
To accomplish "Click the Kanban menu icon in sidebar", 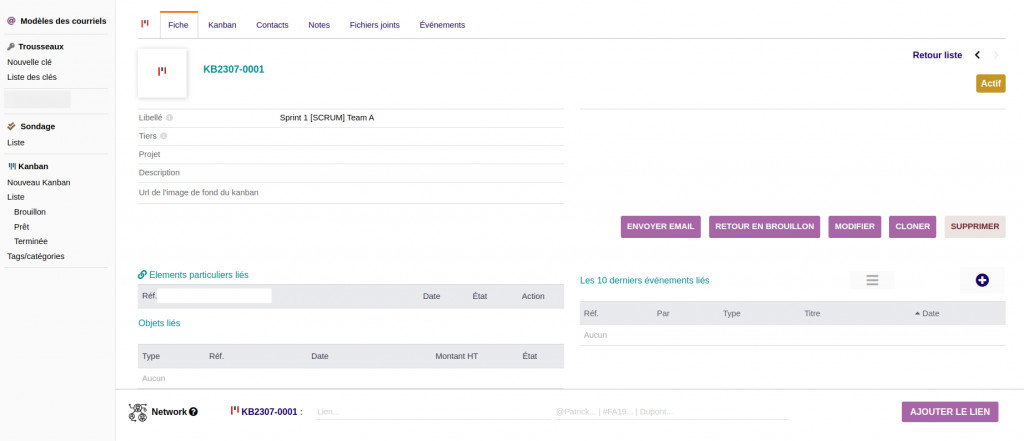I will coord(12,167).
